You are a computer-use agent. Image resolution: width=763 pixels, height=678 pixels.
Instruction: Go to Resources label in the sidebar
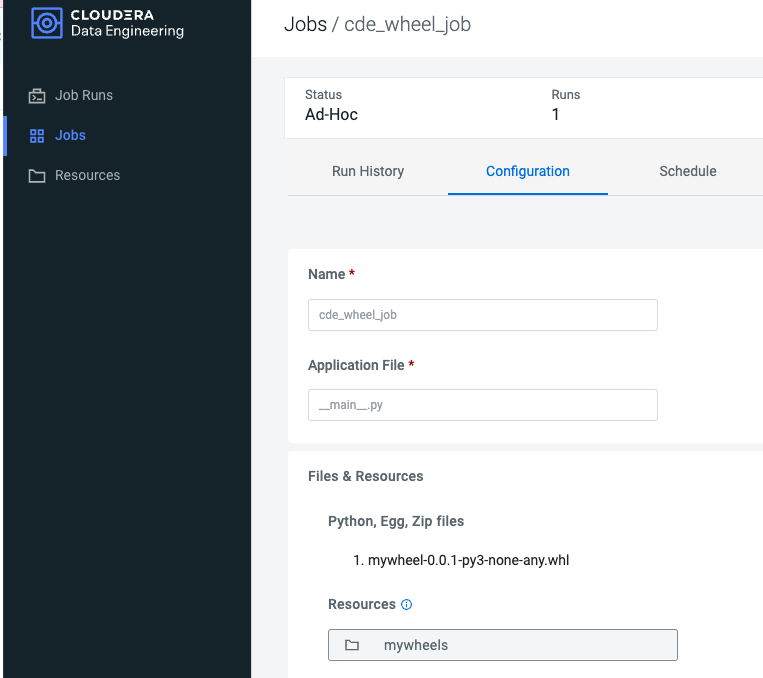[x=87, y=176]
